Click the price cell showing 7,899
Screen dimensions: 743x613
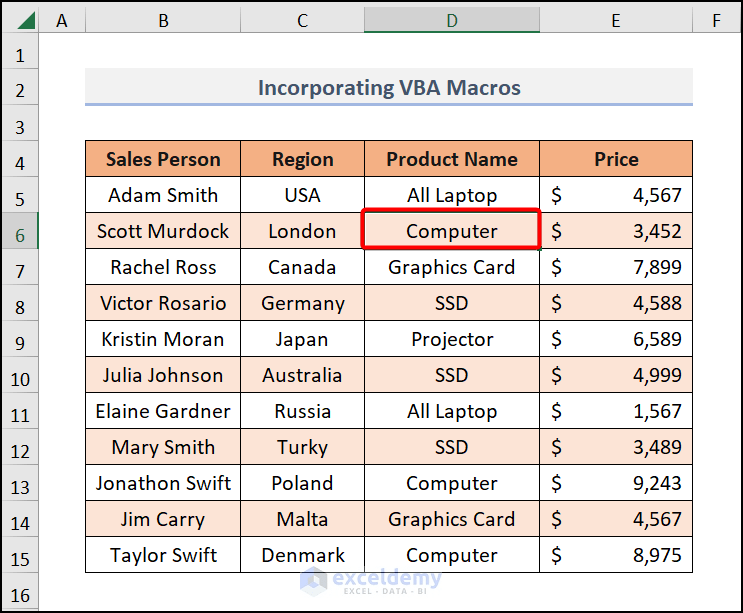click(x=616, y=267)
